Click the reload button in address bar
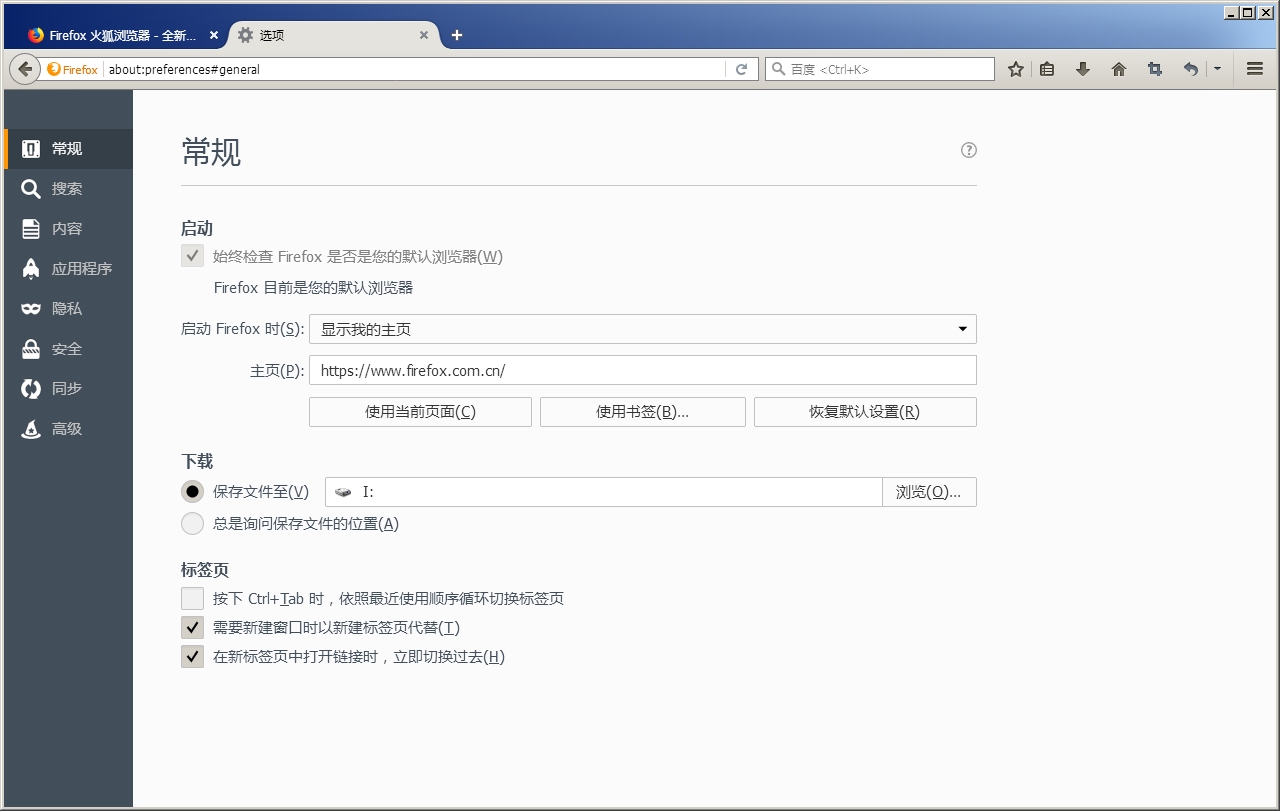The height and width of the screenshot is (811, 1280). pyautogui.click(x=741, y=69)
